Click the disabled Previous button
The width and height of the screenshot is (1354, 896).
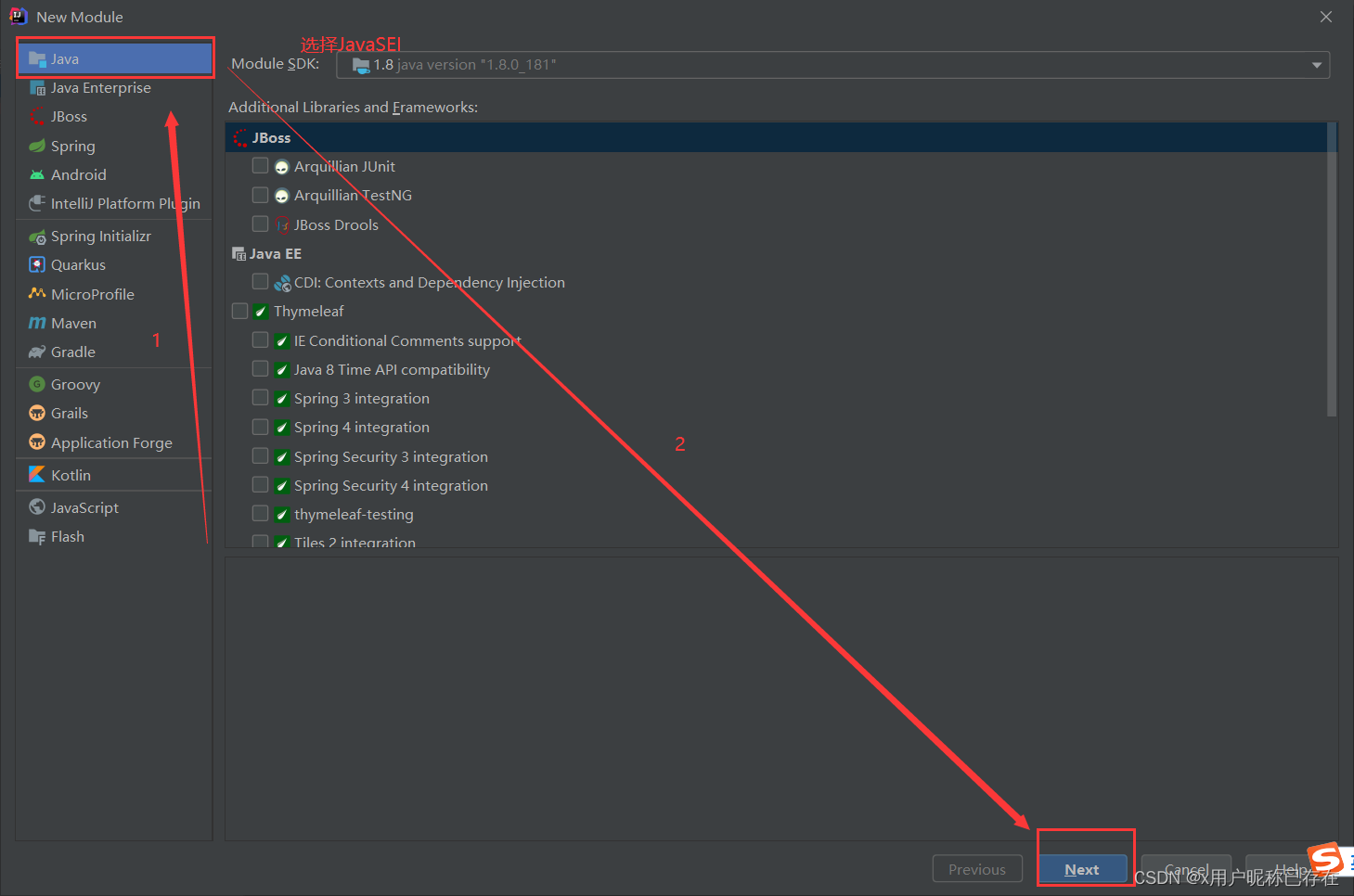pyautogui.click(x=977, y=869)
